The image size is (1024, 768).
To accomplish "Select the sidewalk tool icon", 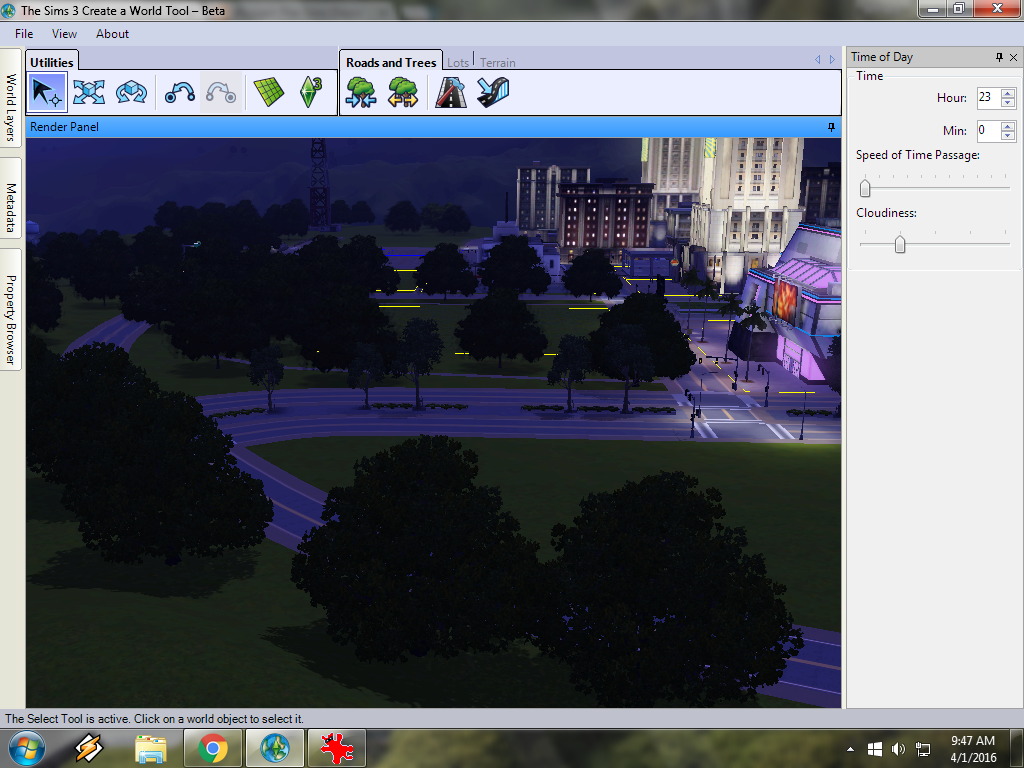I will (493, 93).
